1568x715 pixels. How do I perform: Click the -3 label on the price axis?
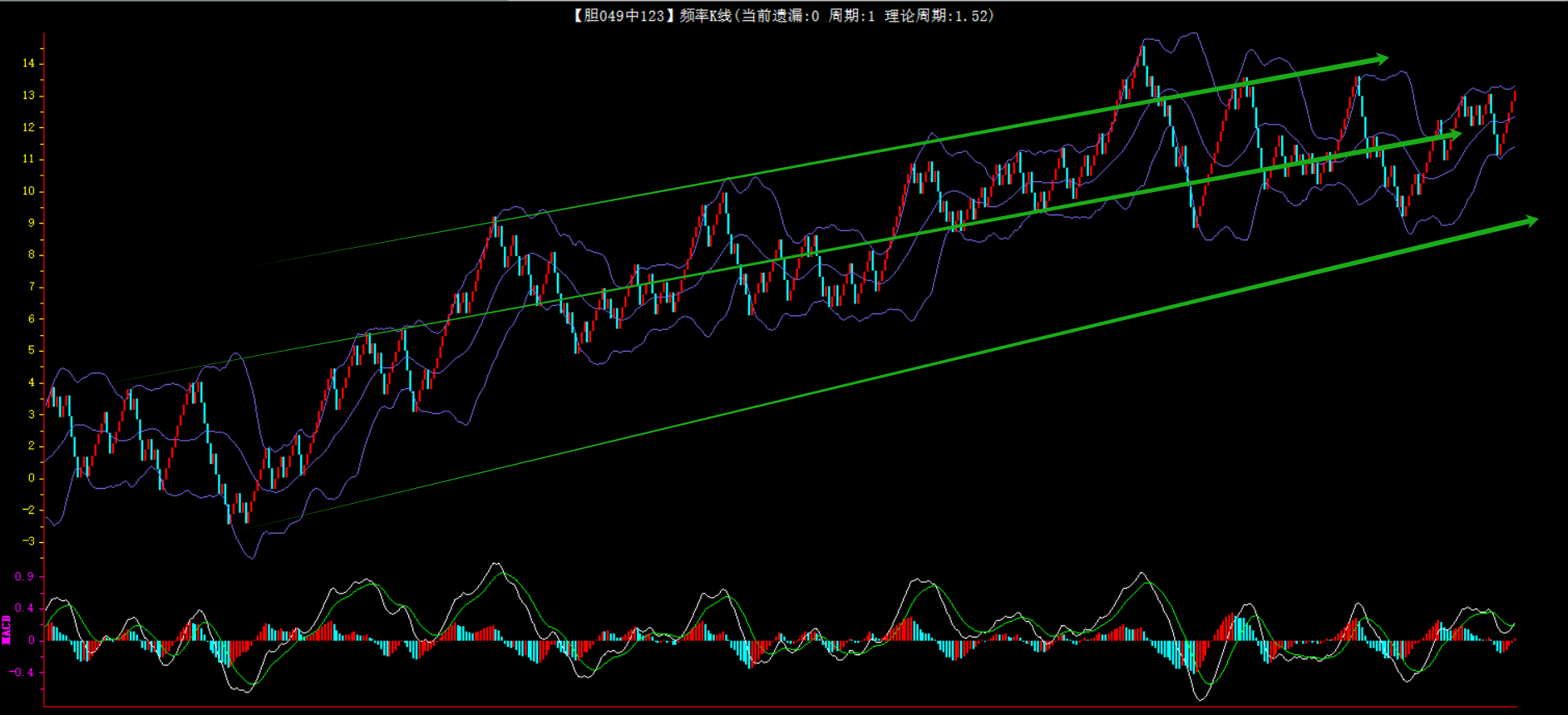coord(29,541)
